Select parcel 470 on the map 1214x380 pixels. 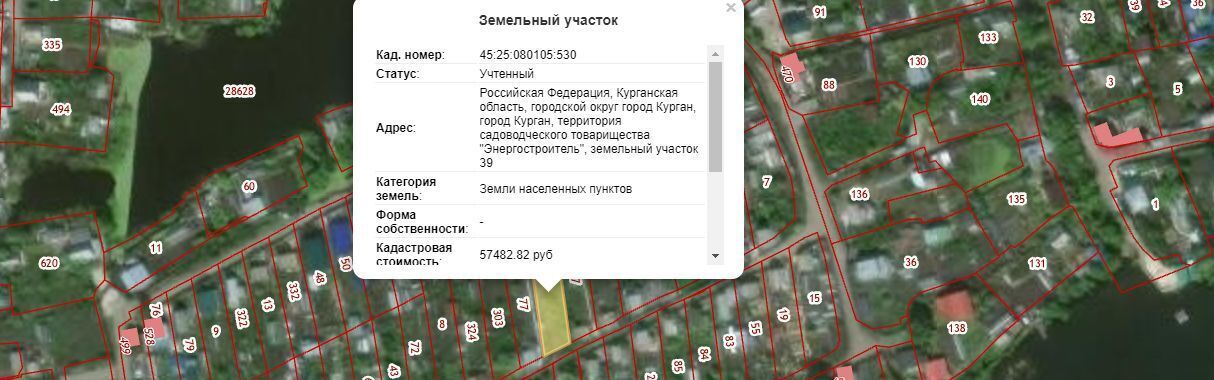pos(787,73)
